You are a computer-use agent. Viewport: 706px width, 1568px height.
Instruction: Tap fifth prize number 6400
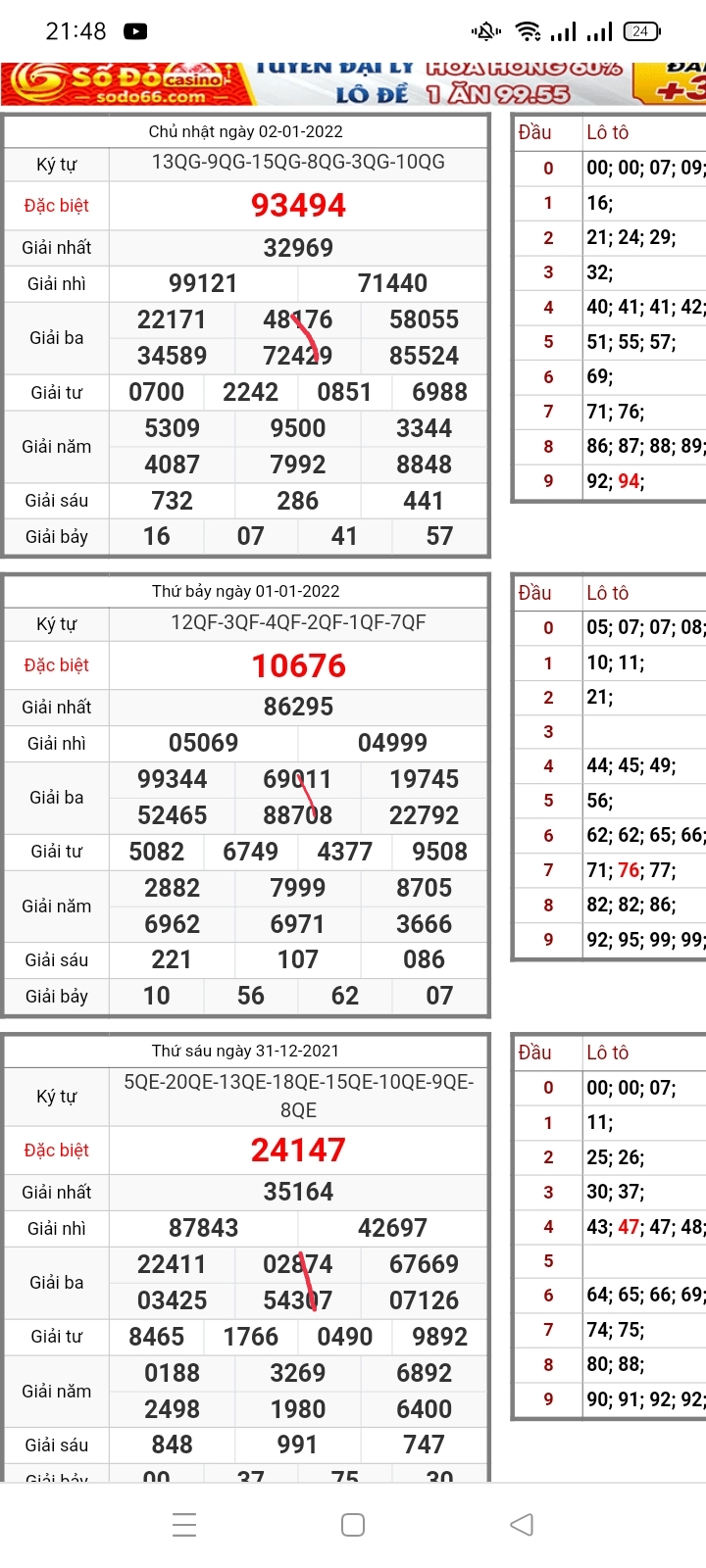pos(424,1409)
